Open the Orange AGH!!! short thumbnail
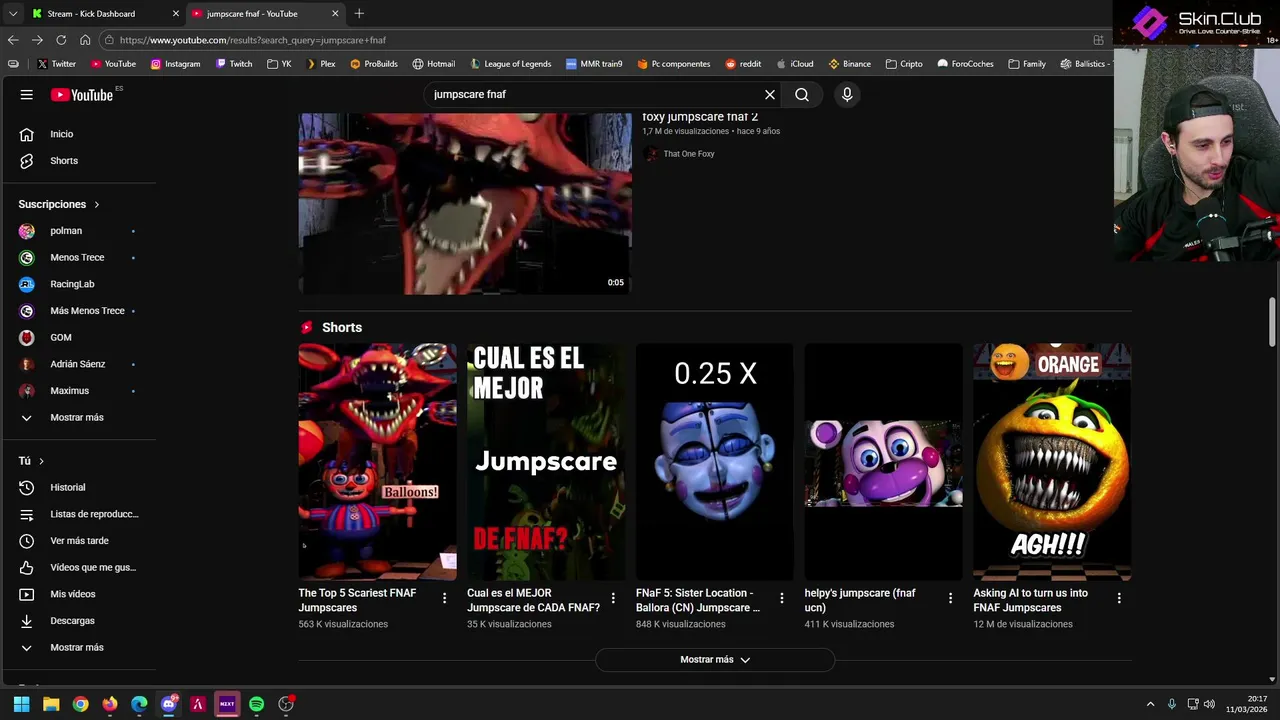This screenshot has height=720, width=1280. (1052, 462)
